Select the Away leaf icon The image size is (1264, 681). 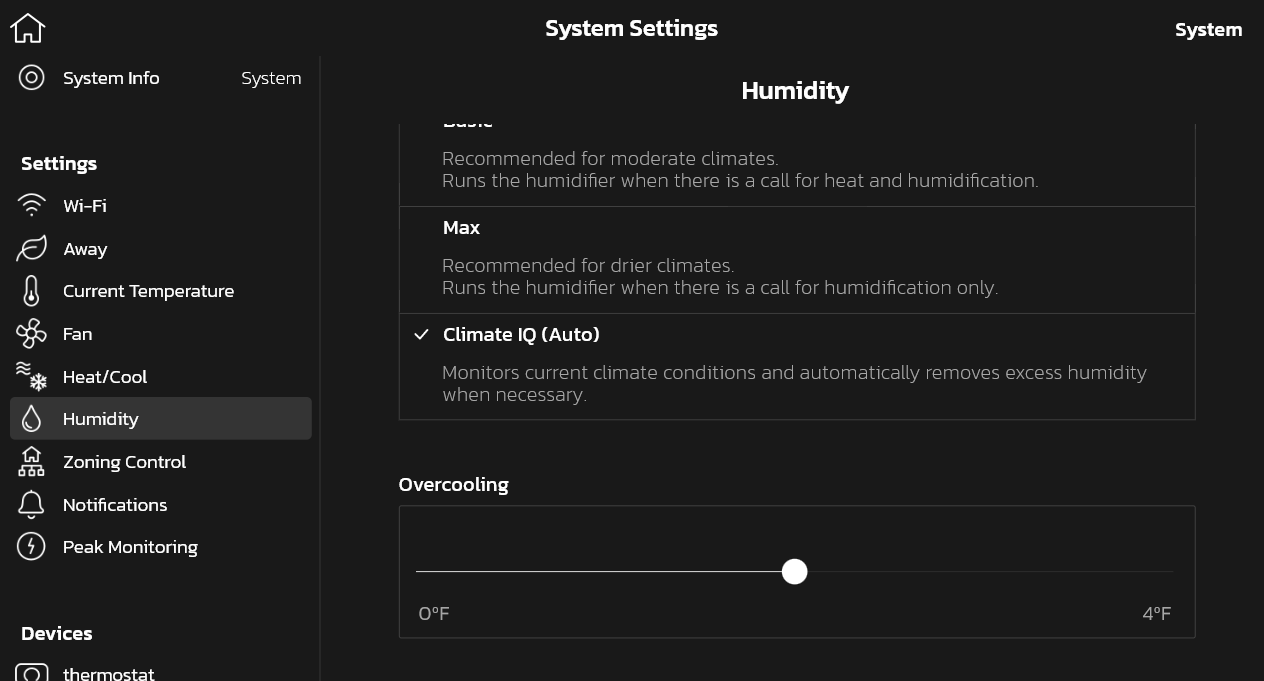click(32, 249)
